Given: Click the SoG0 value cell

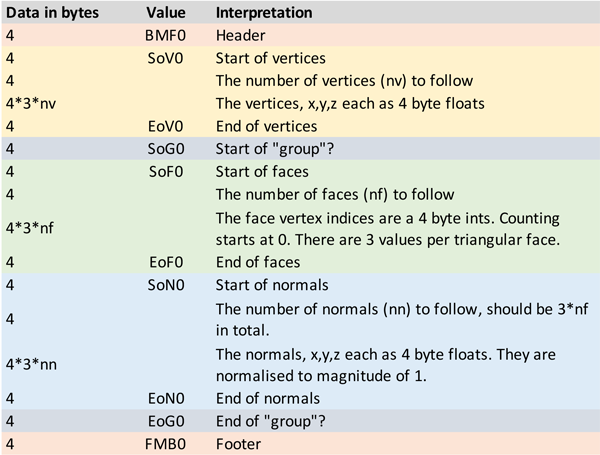Looking at the screenshot, I should 166,149.
